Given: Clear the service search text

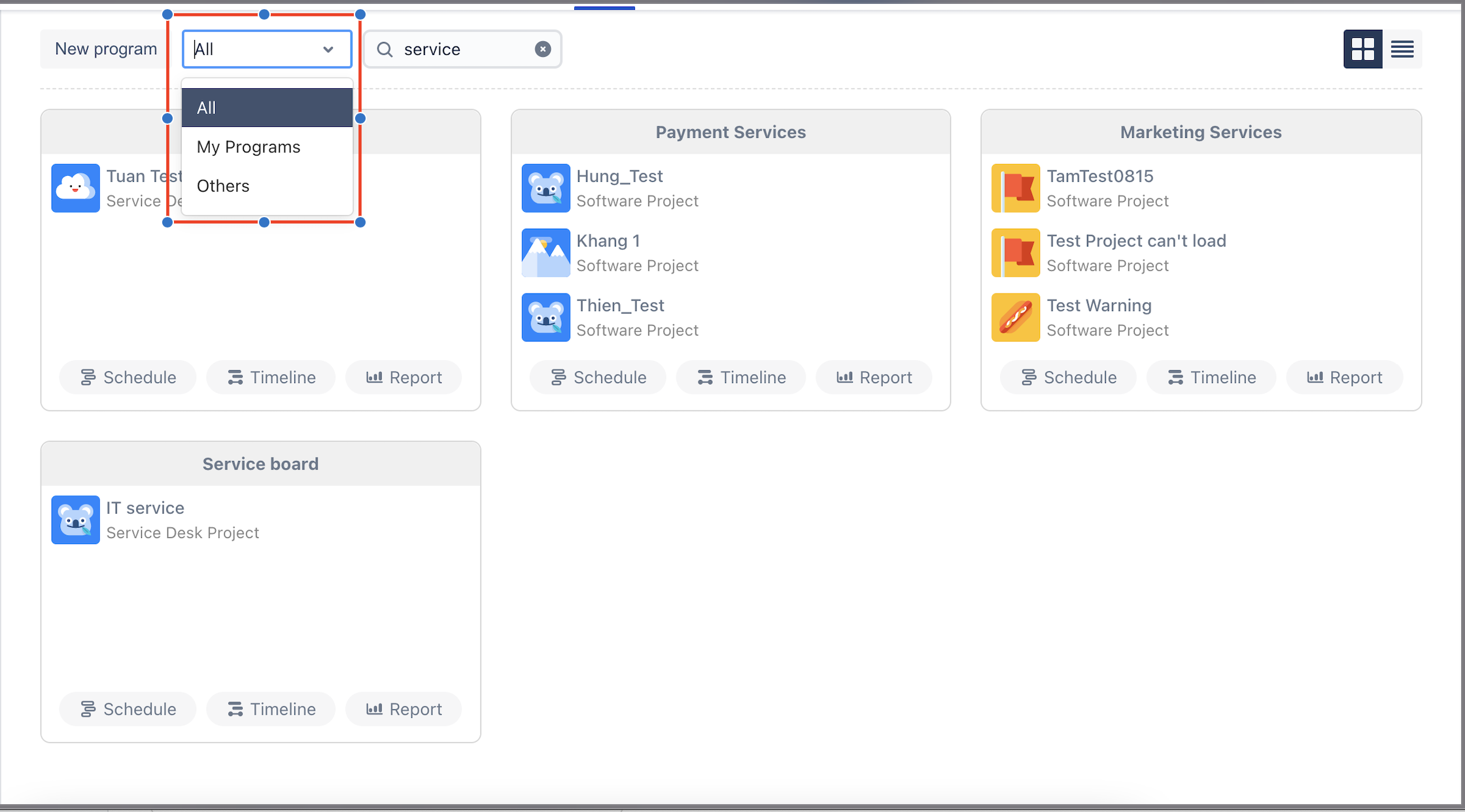Looking at the screenshot, I should pos(542,49).
